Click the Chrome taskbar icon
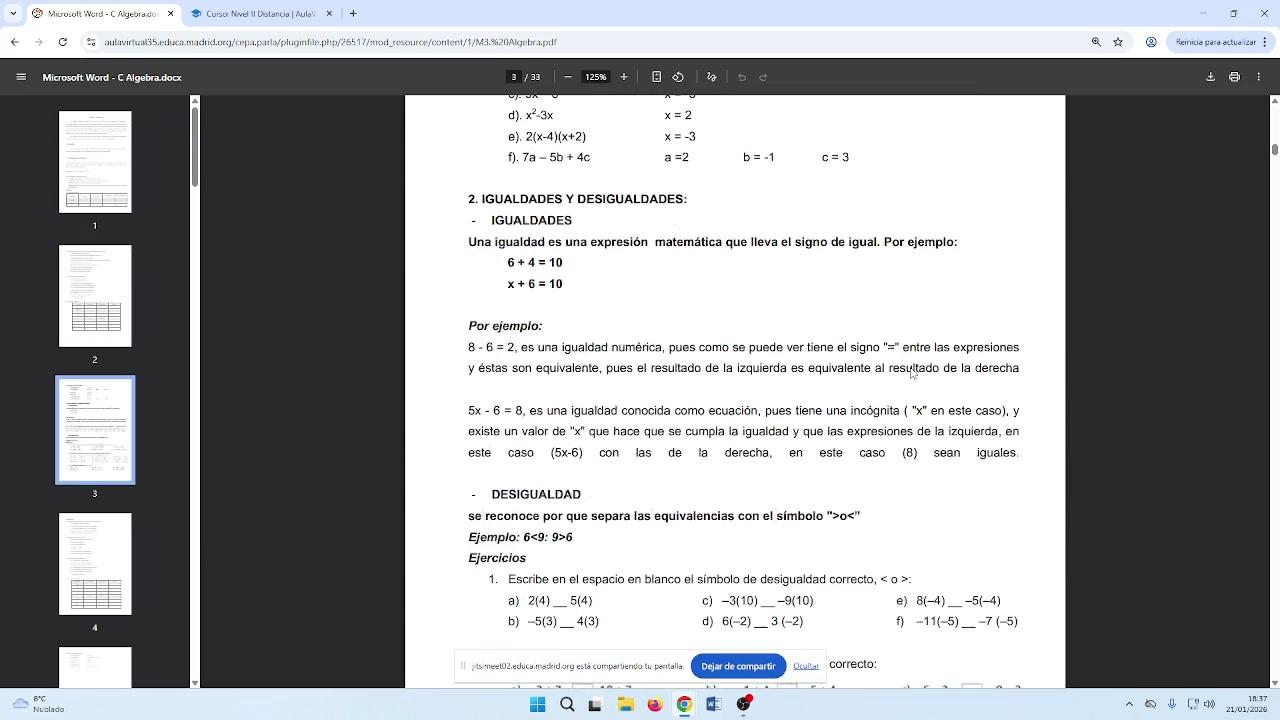This screenshot has width=1280, height=720. [684, 704]
